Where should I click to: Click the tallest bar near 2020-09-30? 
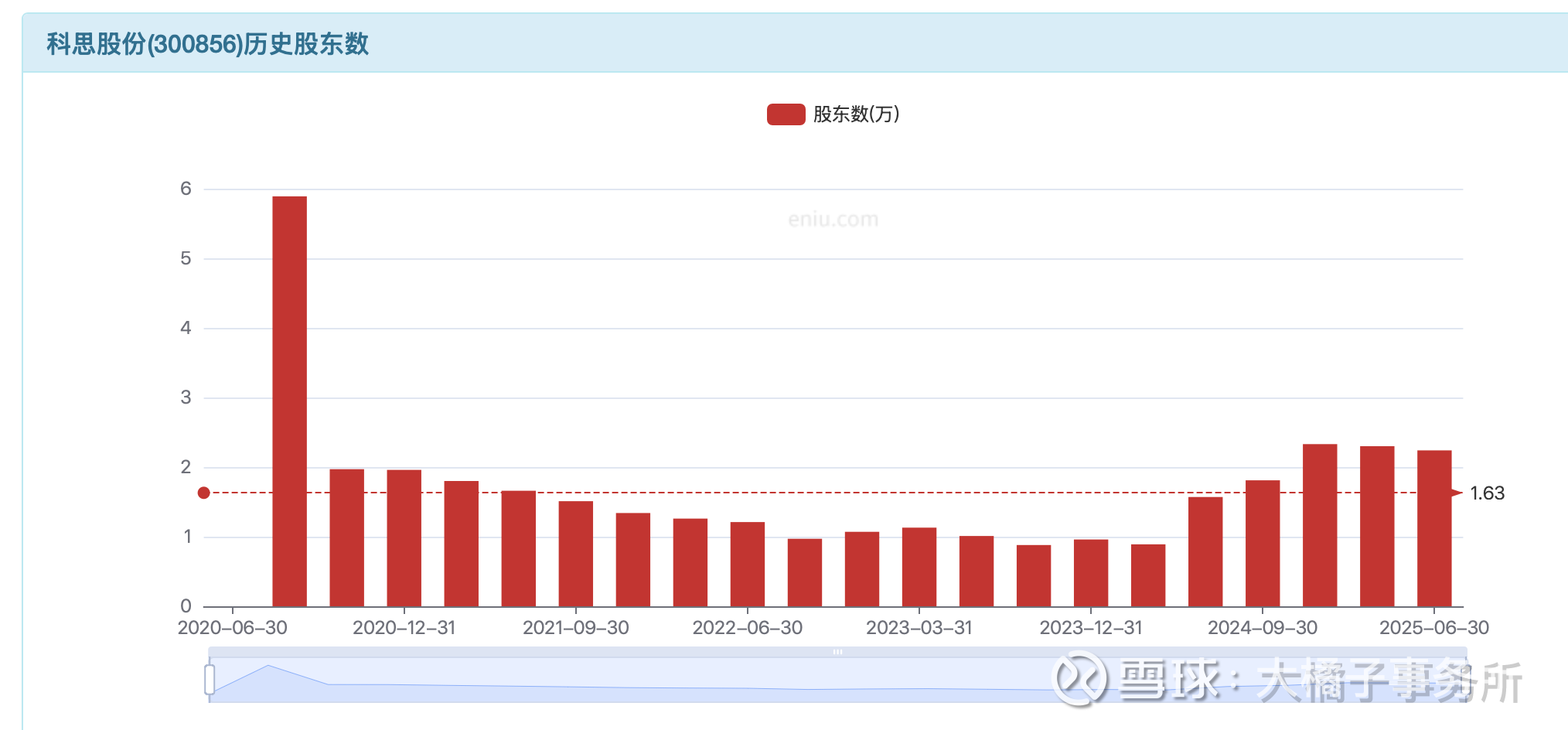coord(289,401)
